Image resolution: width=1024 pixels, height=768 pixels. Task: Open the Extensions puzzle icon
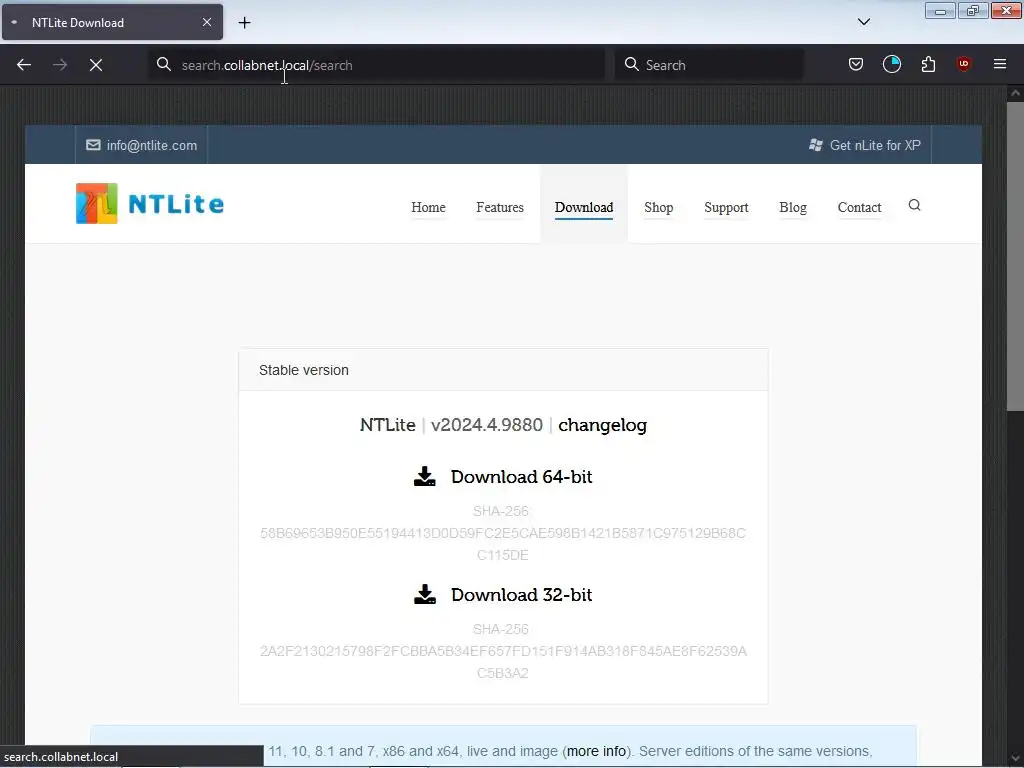pos(928,64)
